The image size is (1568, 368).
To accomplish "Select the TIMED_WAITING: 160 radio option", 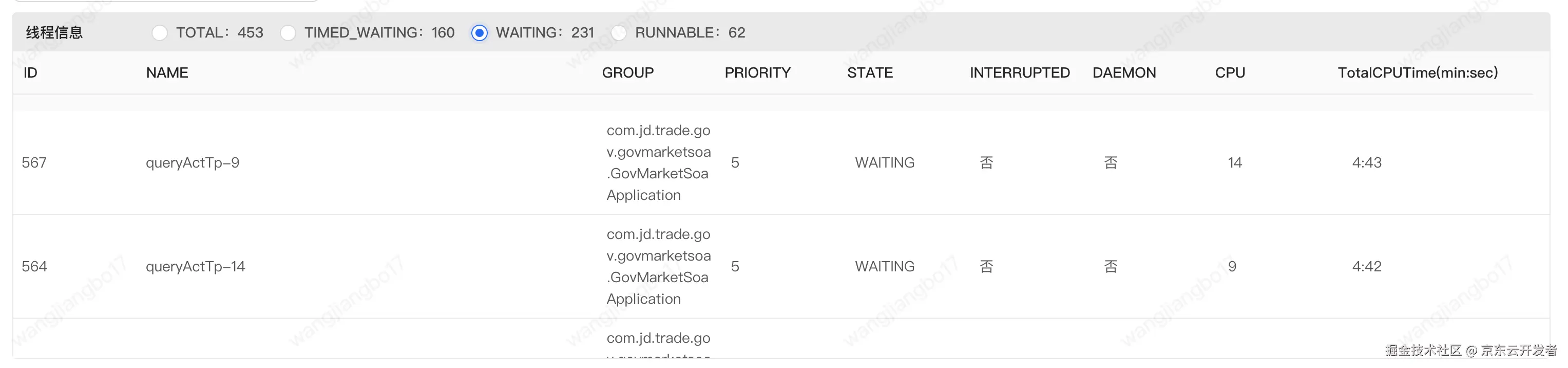I will tap(288, 33).
